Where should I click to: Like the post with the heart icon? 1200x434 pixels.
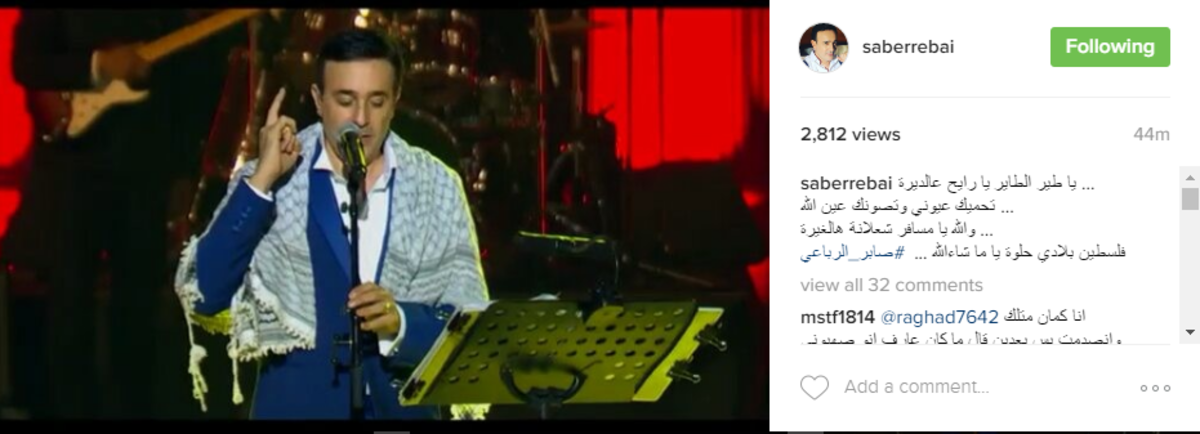pyautogui.click(x=815, y=387)
